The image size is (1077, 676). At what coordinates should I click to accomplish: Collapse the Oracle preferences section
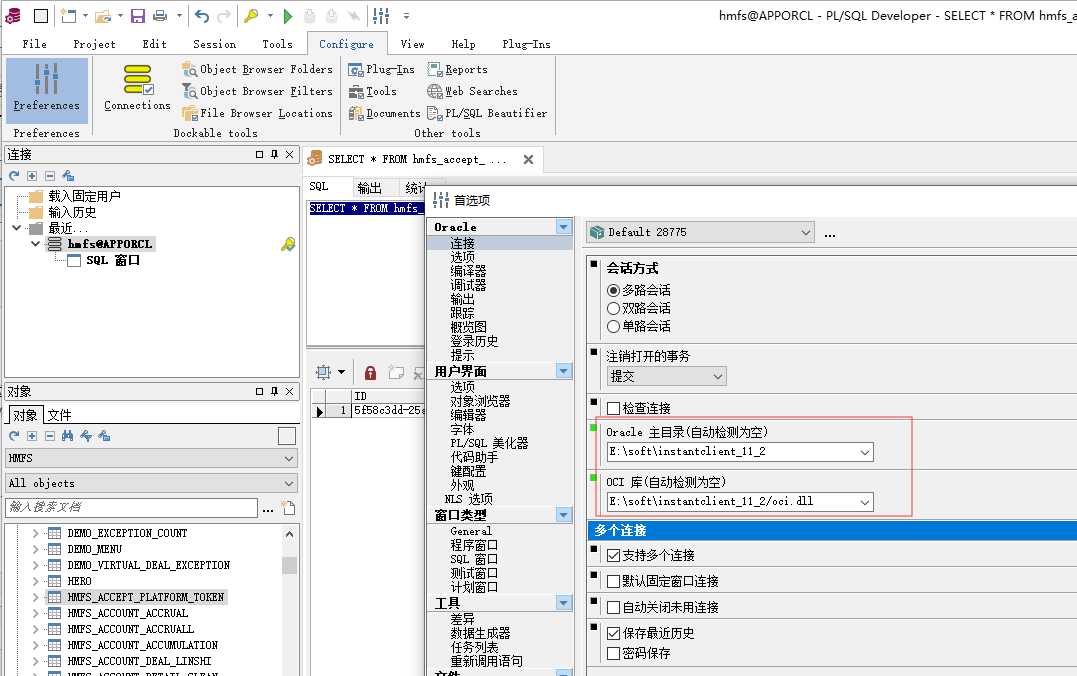(x=564, y=227)
